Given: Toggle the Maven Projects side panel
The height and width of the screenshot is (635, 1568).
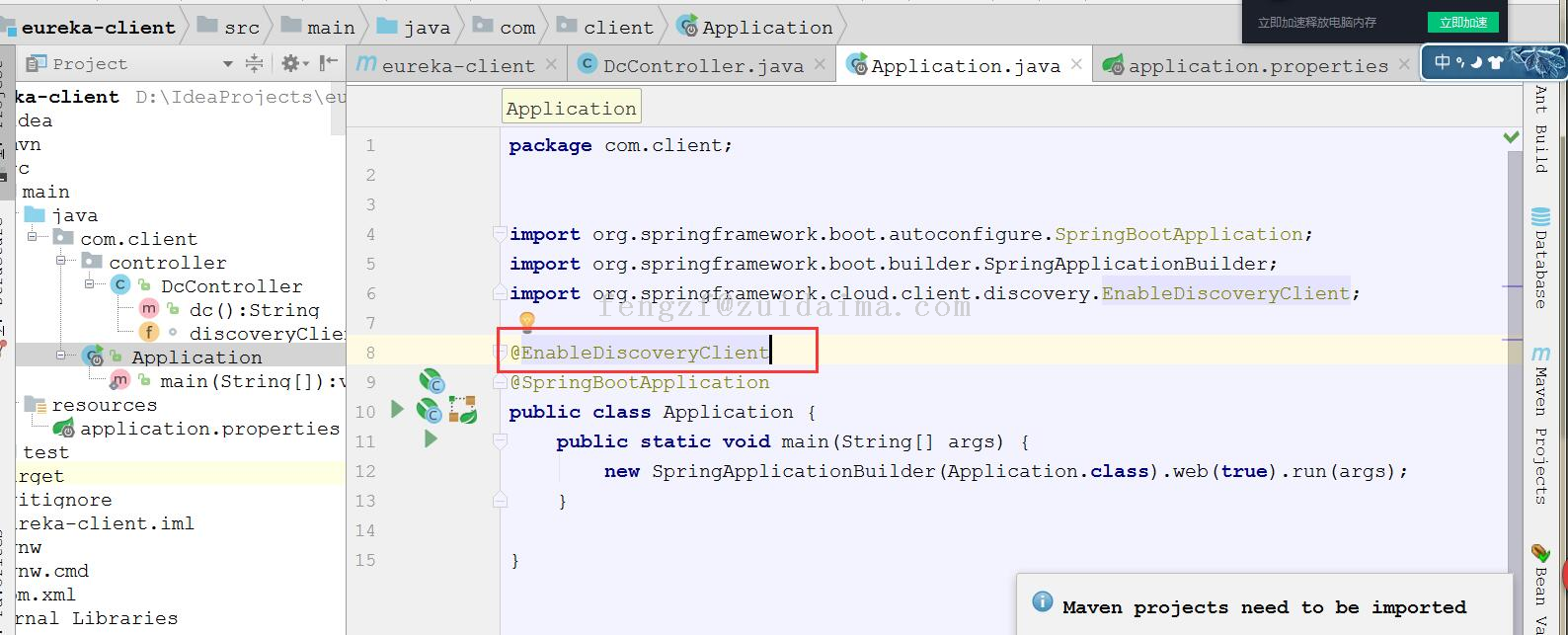Looking at the screenshot, I should 1540,425.
